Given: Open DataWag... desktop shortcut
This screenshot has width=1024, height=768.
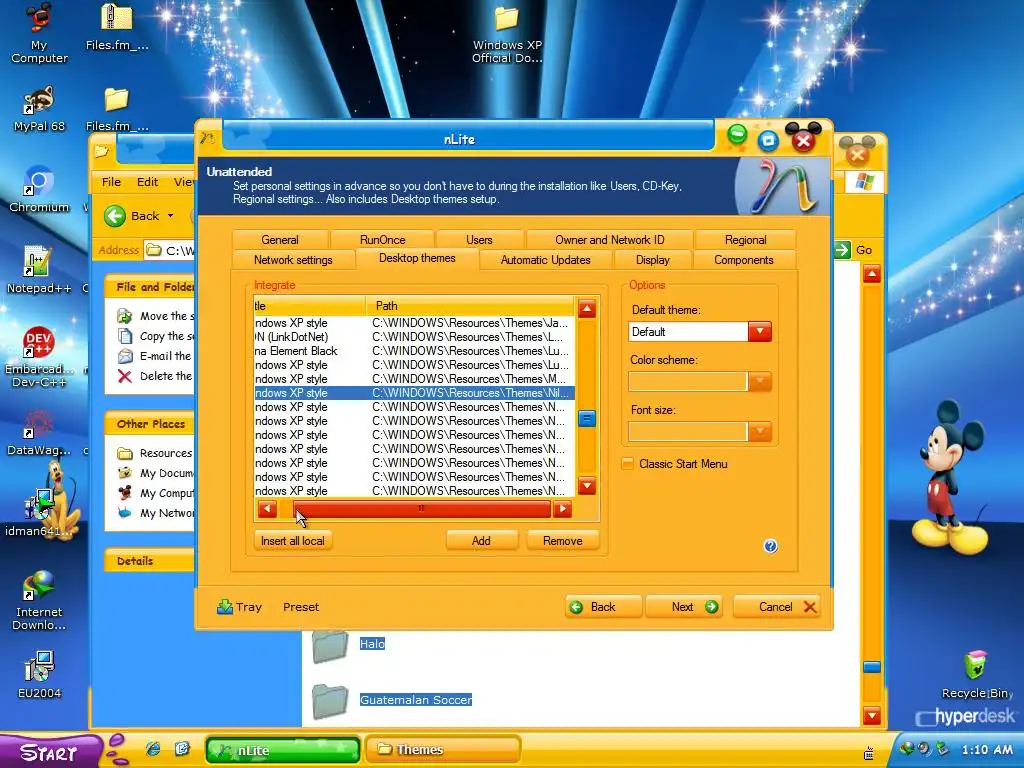Looking at the screenshot, I should (39, 432).
